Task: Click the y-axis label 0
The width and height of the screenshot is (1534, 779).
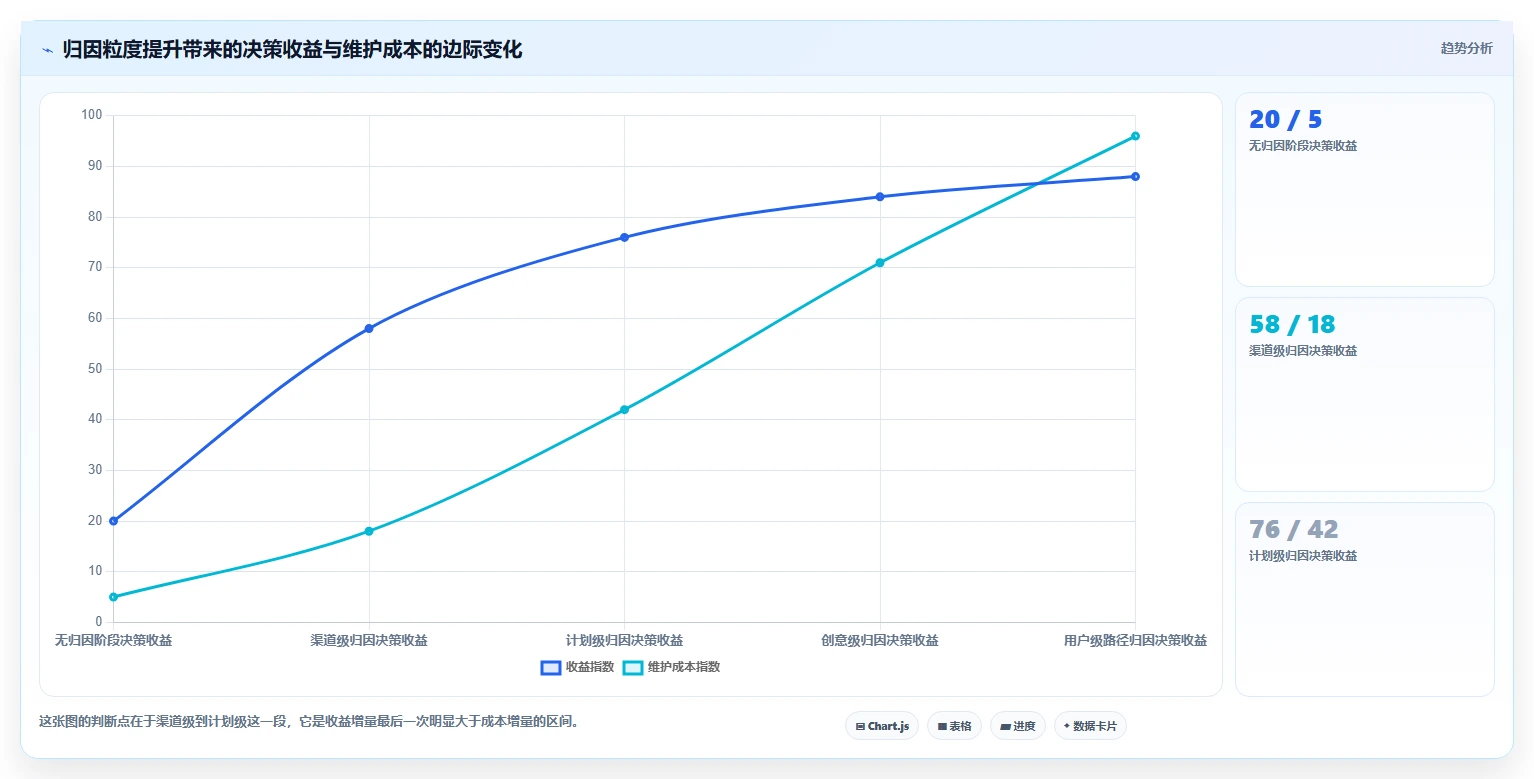Action: pos(99,622)
